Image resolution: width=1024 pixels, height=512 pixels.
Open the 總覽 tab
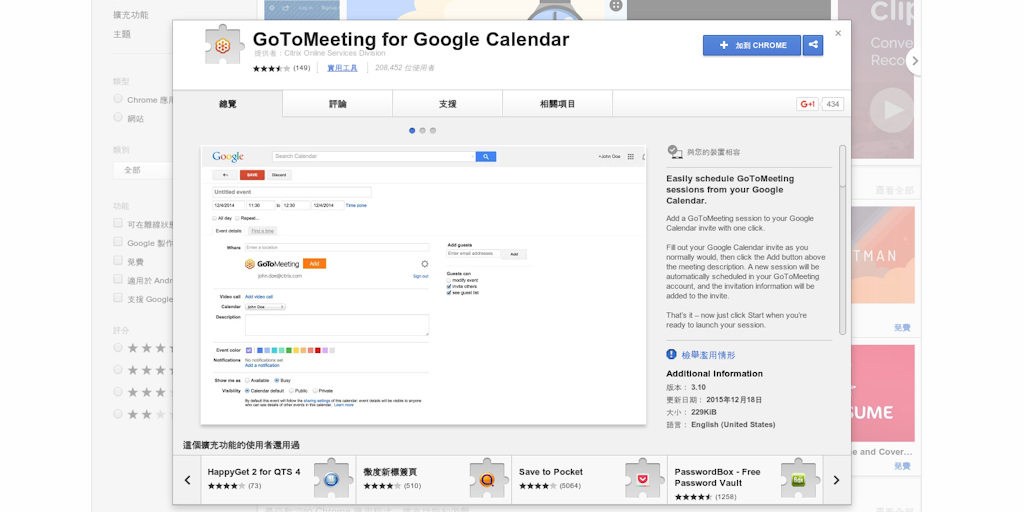tap(228, 104)
